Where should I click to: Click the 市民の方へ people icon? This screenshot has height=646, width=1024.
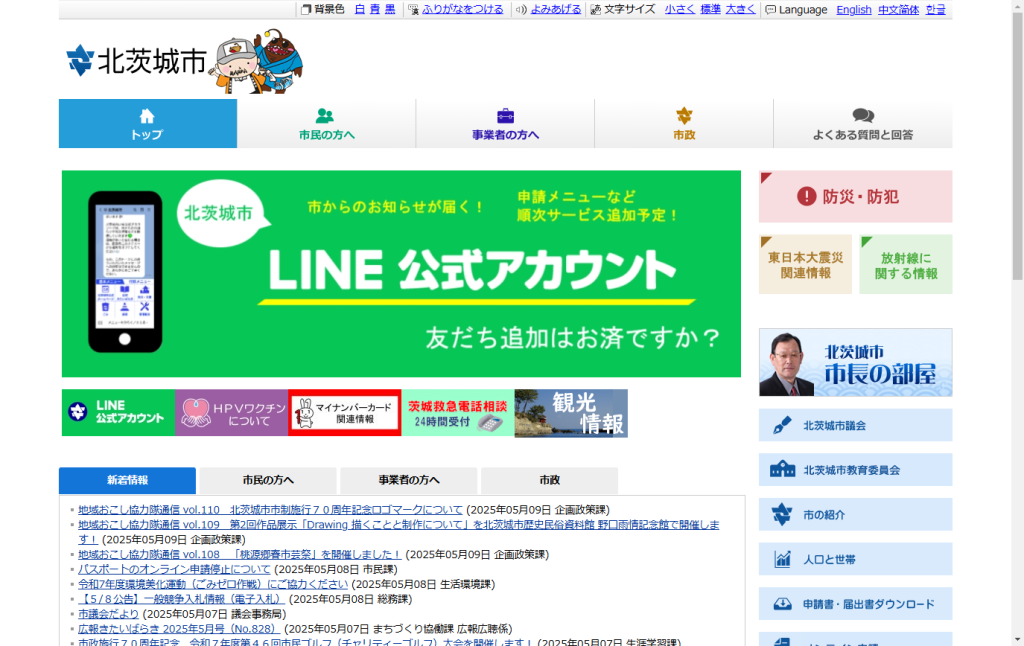pyautogui.click(x=325, y=115)
